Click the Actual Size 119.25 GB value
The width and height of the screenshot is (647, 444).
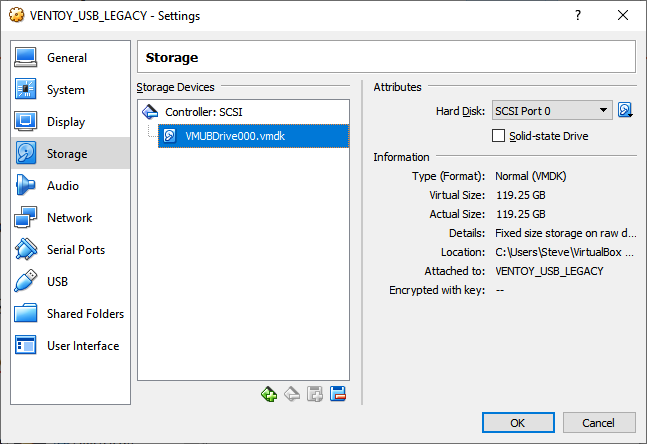521,214
